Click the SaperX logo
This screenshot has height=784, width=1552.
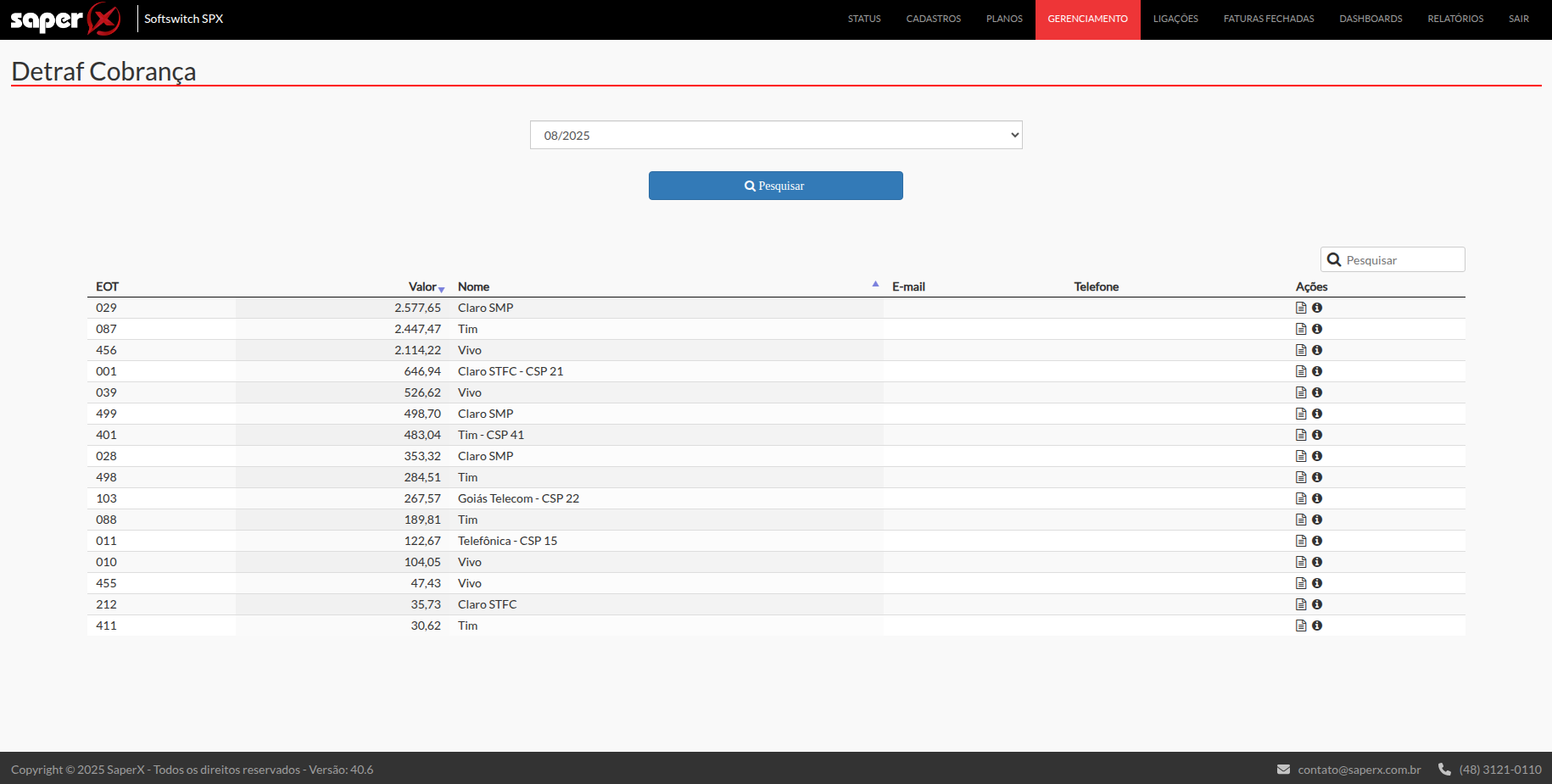(65, 19)
